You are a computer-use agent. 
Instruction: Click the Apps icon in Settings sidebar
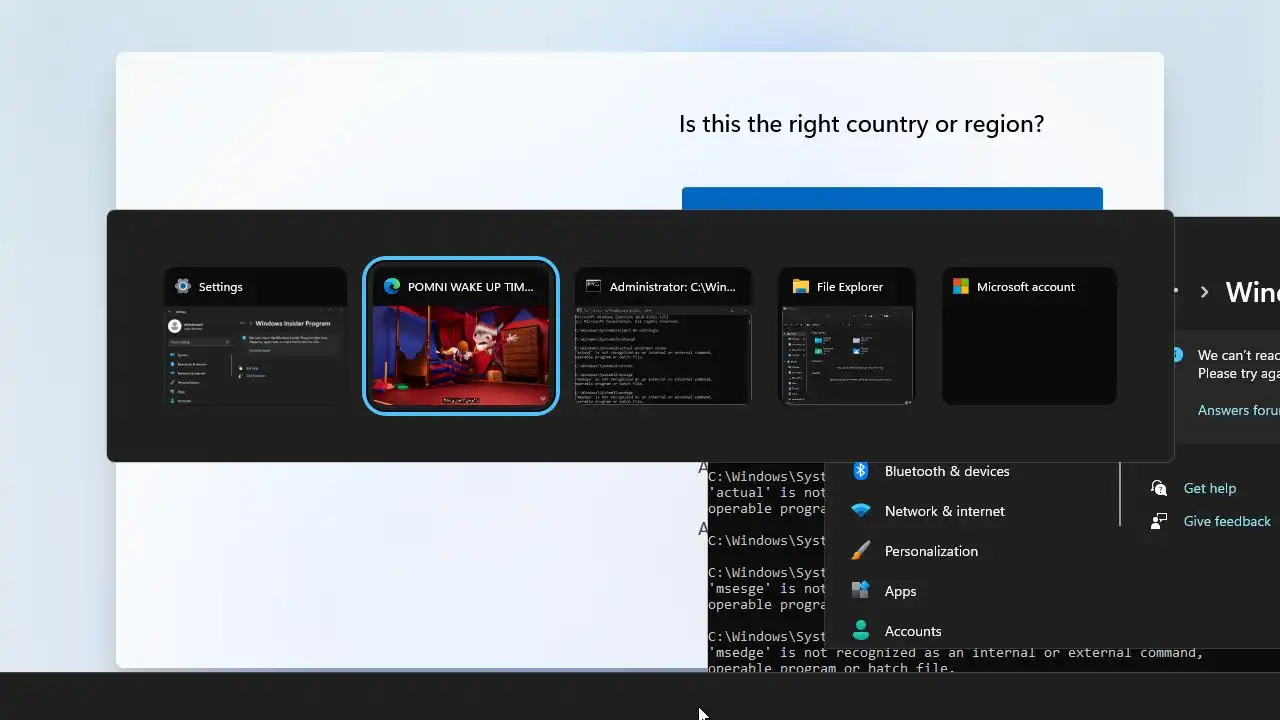click(x=860, y=591)
